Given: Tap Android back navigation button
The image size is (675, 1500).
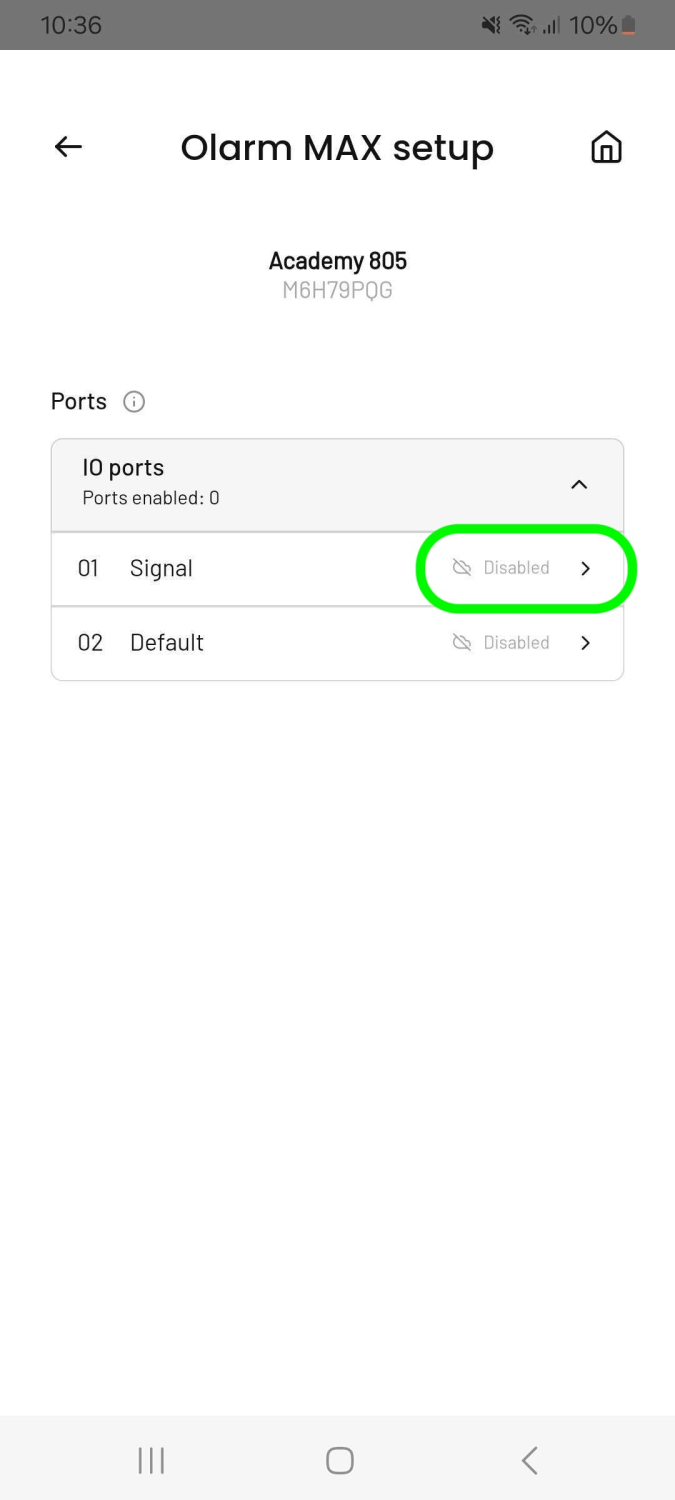Looking at the screenshot, I should (x=530, y=1460).
